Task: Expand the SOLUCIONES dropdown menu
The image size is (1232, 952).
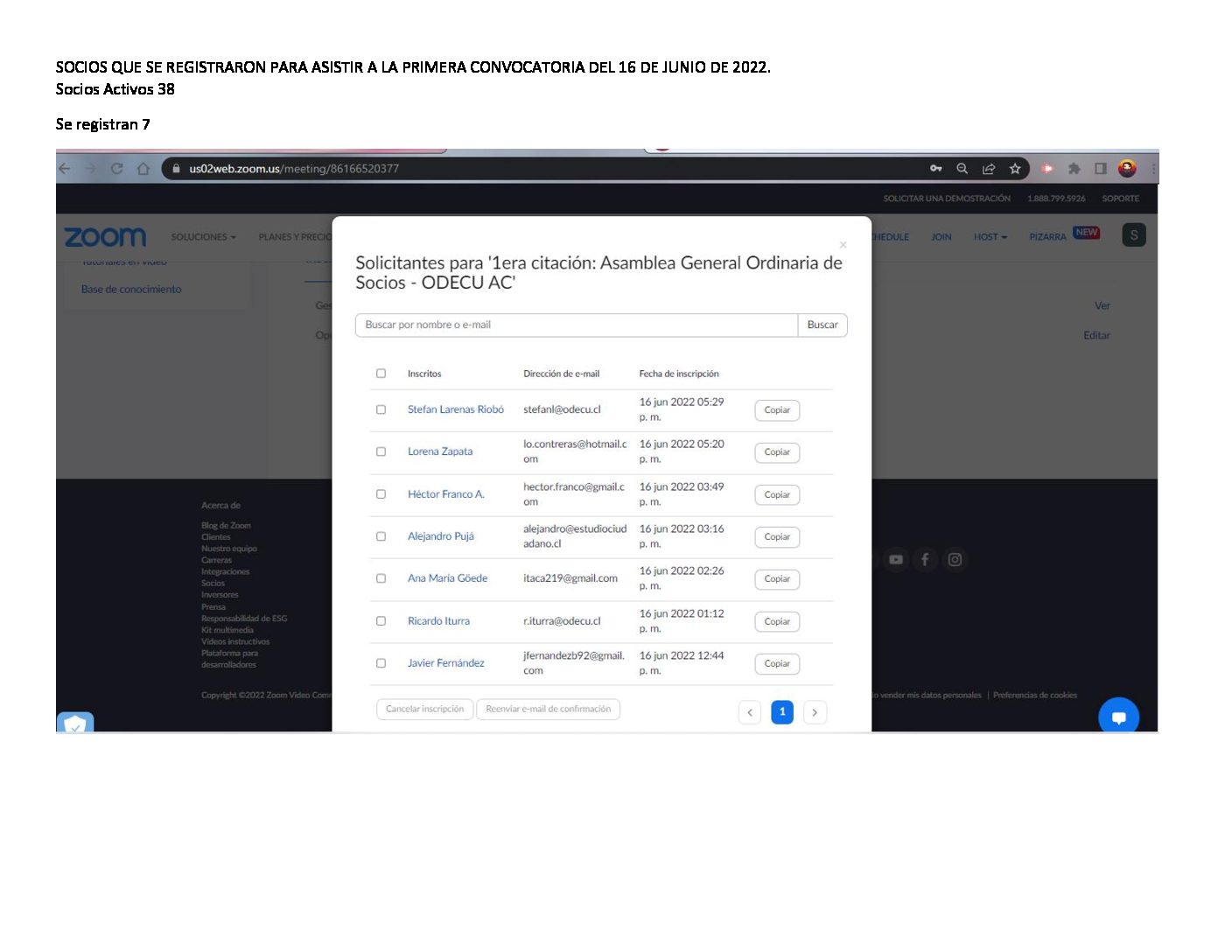Action: tap(203, 237)
